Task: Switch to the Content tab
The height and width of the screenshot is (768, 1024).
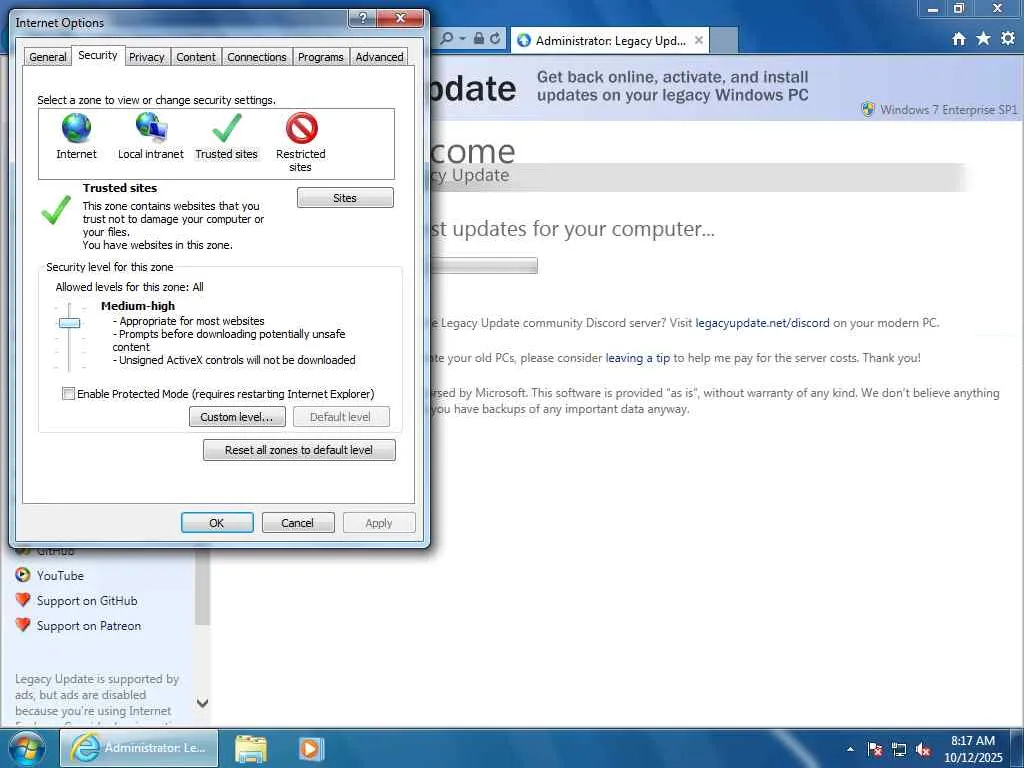Action: click(196, 57)
